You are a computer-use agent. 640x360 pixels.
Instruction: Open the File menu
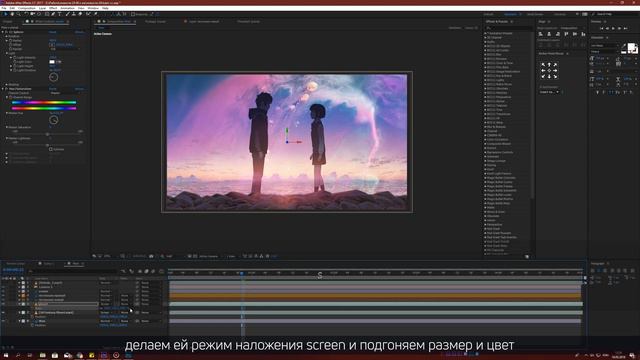pyautogui.click(x=4, y=8)
